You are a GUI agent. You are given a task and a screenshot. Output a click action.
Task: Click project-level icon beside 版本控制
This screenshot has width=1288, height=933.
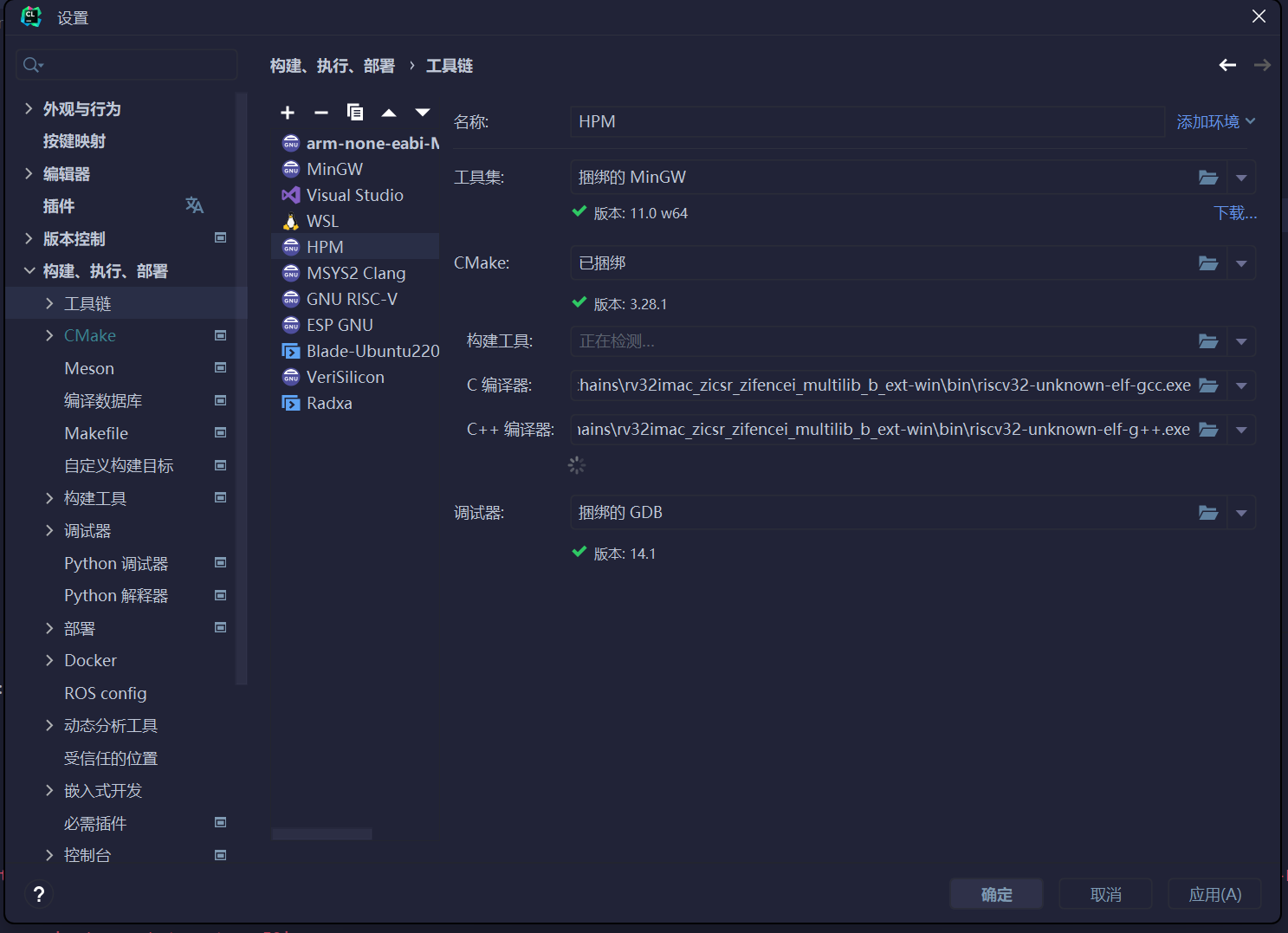[x=221, y=237]
